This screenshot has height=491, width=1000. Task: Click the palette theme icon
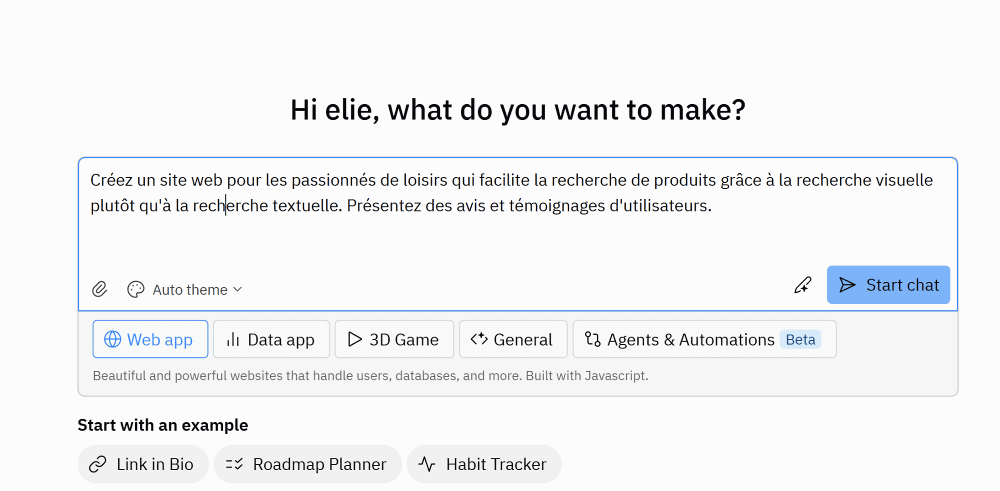click(x=136, y=289)
